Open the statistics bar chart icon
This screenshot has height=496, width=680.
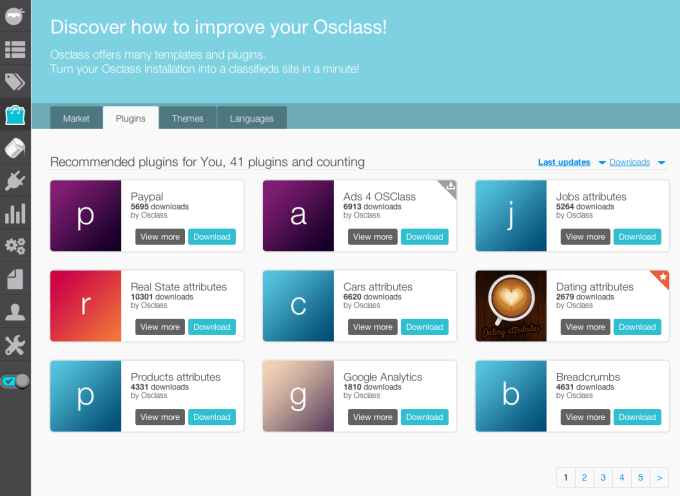tap(15, 213)
